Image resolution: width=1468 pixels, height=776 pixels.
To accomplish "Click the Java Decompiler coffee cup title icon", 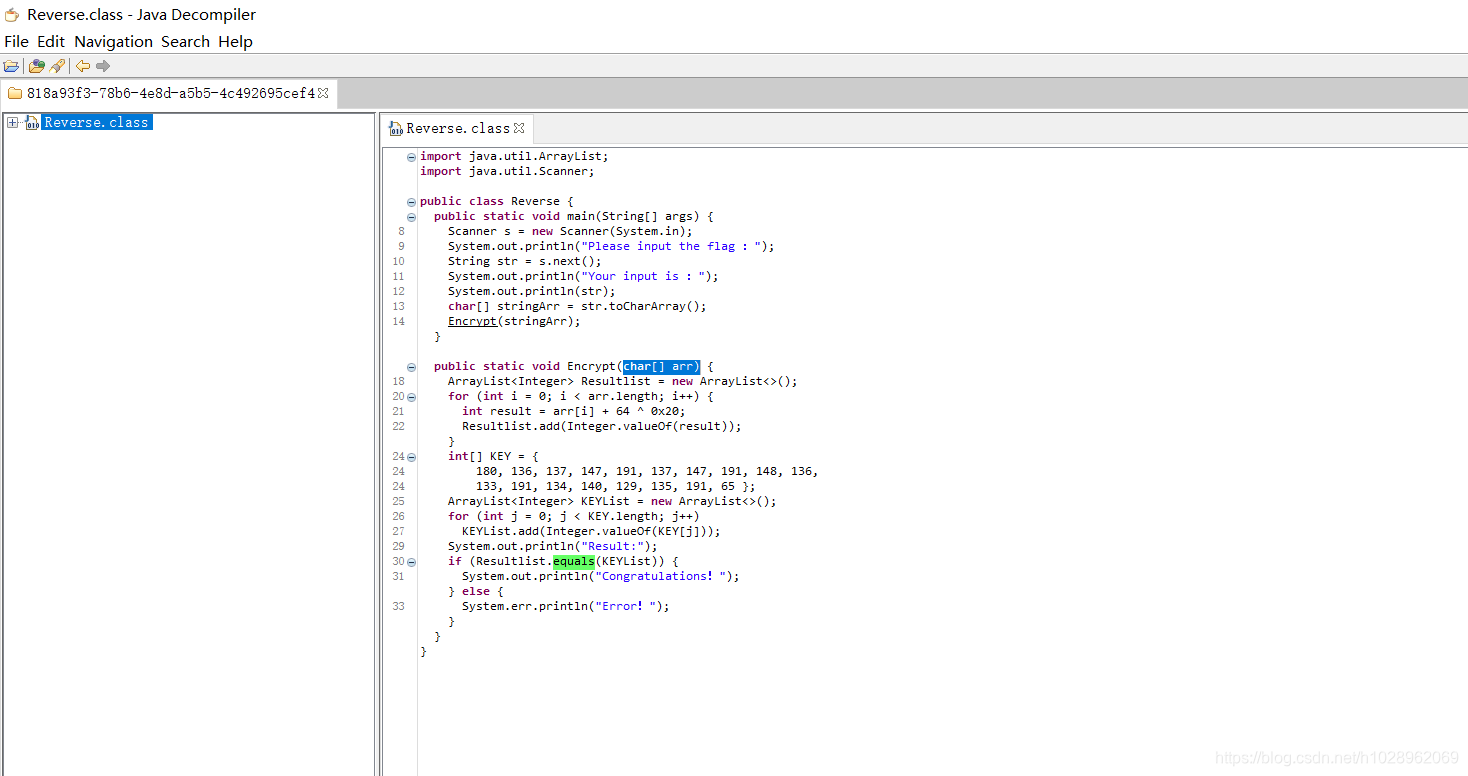I will [x=12, y=15].
